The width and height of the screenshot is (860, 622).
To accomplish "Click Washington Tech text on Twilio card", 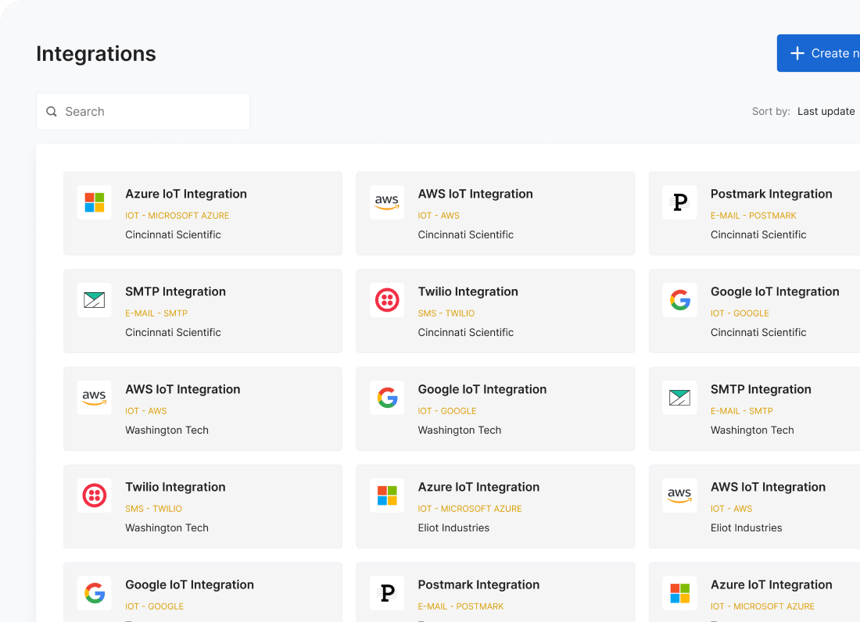I will click(167, 528).
